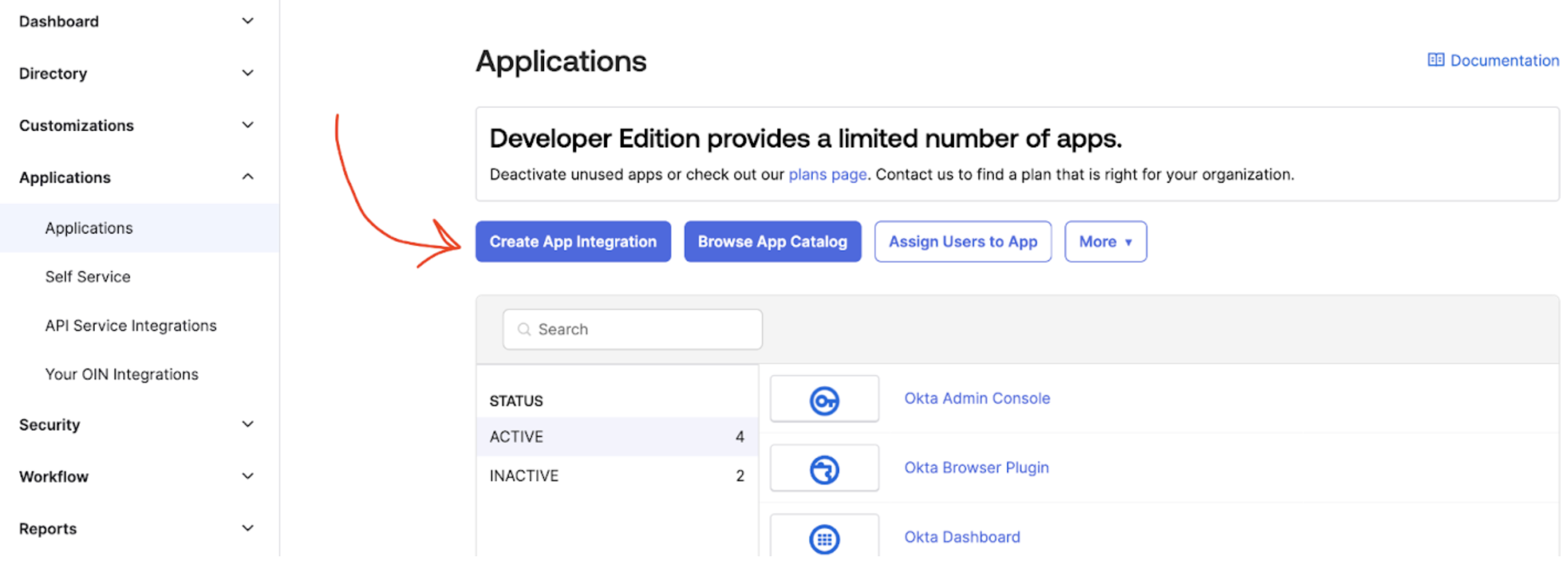Click the active apps count 4
The image size is (1568, 572).
pos(740,436)
